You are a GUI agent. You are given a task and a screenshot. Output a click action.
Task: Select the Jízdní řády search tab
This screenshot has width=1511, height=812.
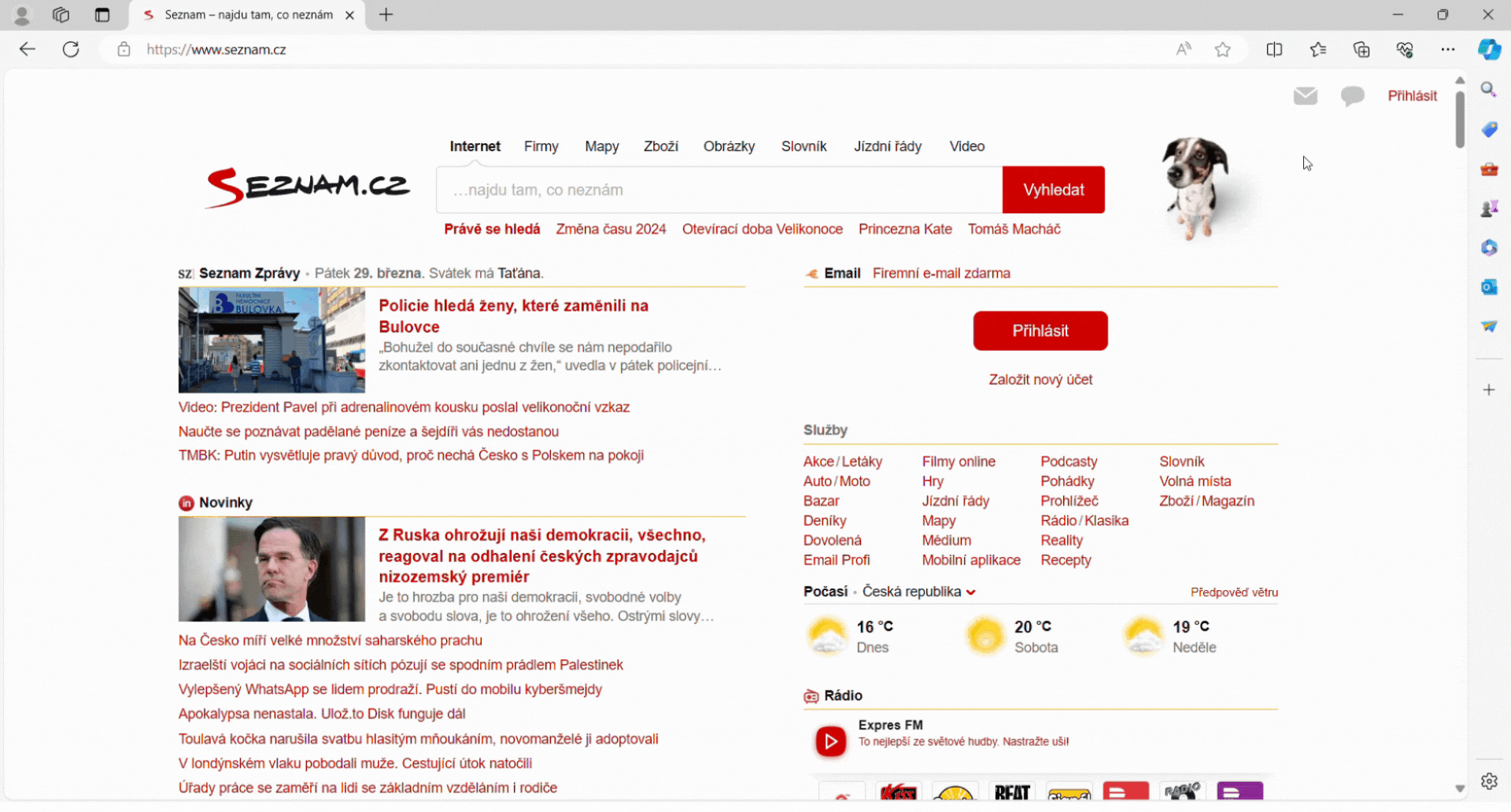[x=888, y=146]
